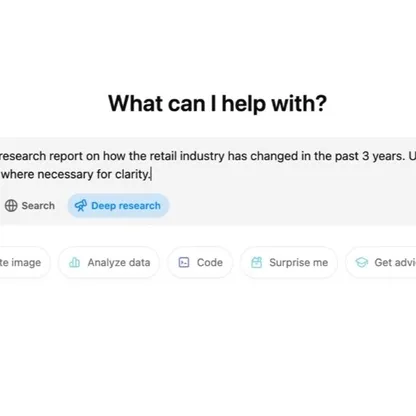This screenshot has height=416, width=416.
Task: Select the Code suggestion chip
Action: point(200,263)
